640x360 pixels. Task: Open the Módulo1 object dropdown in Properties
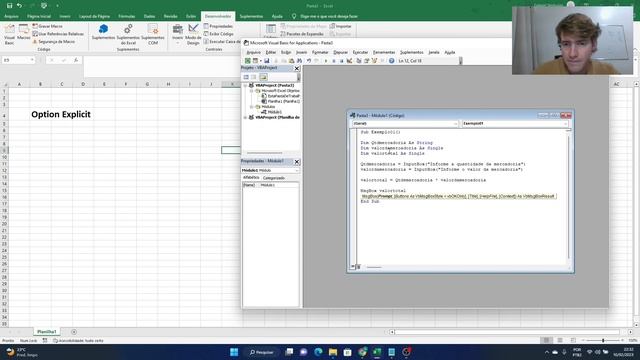pos(297,170)
